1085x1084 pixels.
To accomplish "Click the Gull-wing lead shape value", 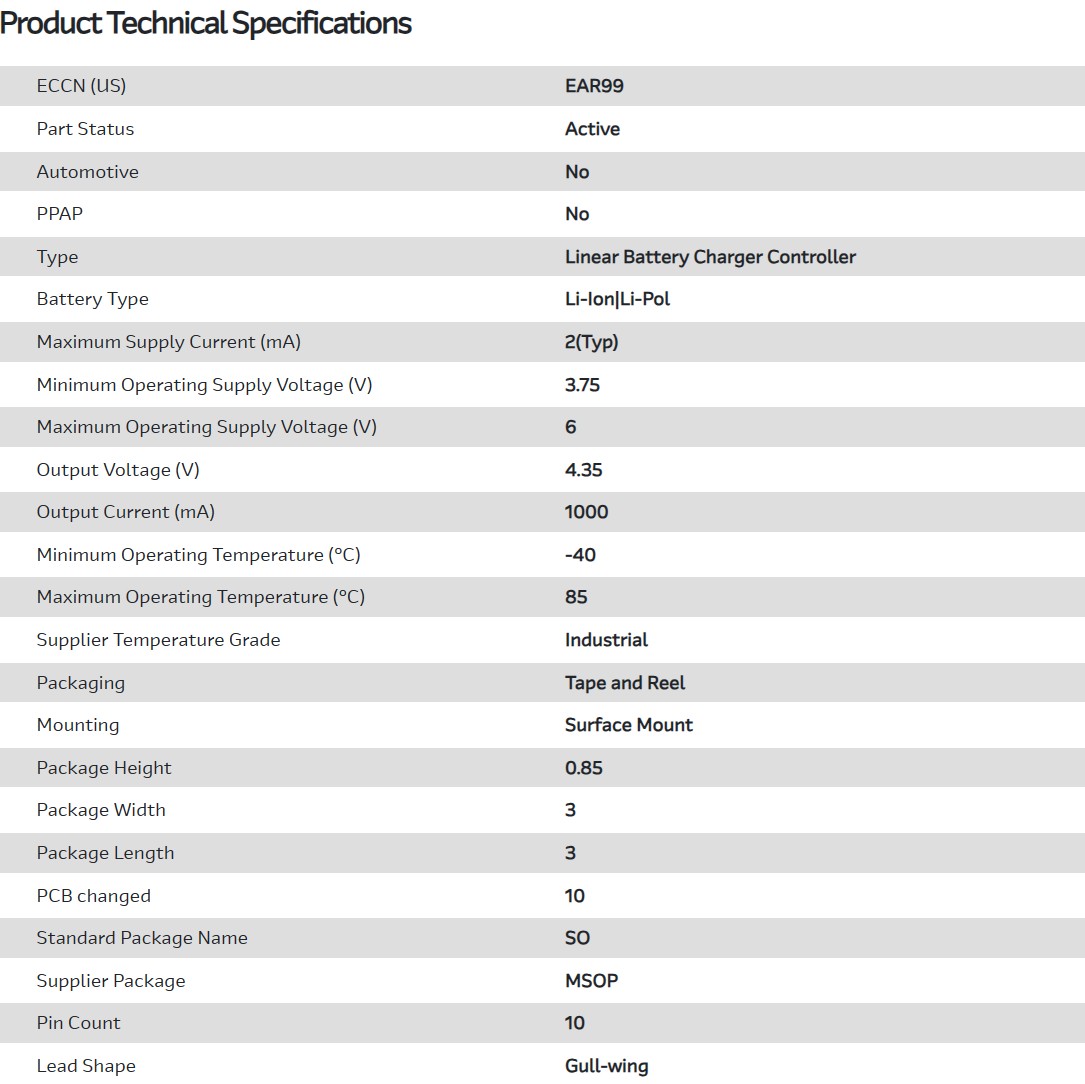I will [x=606, y=1066].
